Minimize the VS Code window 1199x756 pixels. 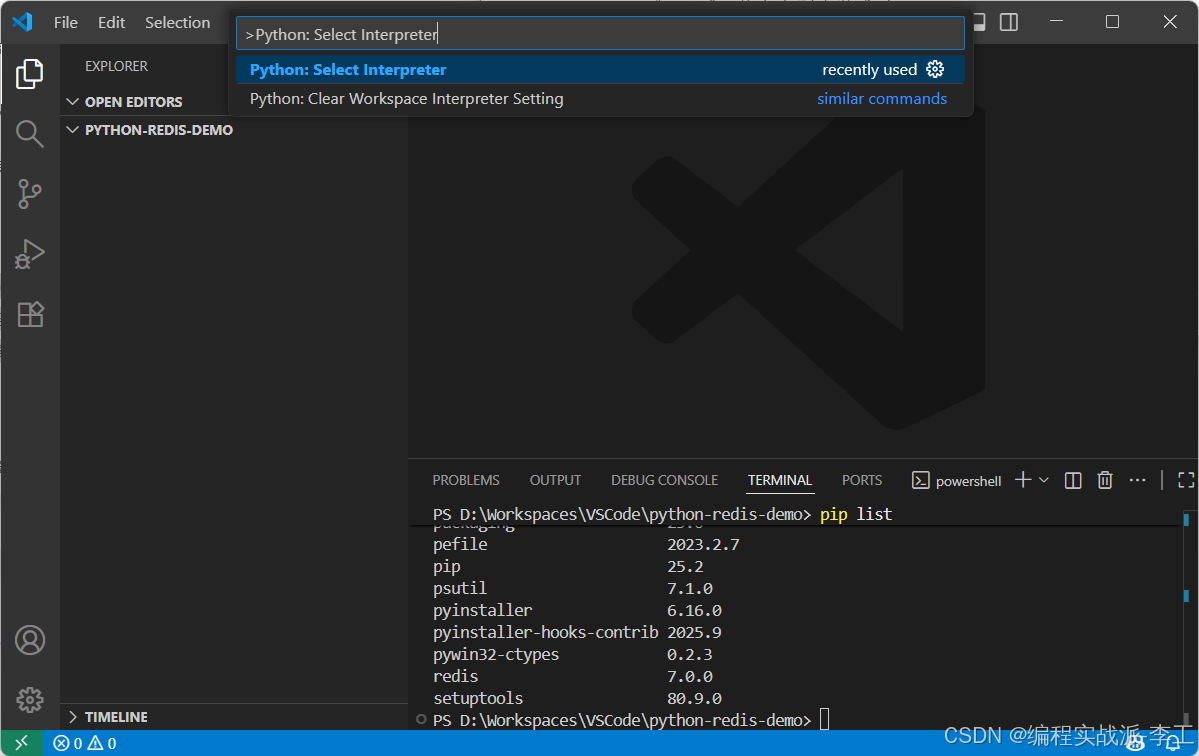[x=1057, y=21]
